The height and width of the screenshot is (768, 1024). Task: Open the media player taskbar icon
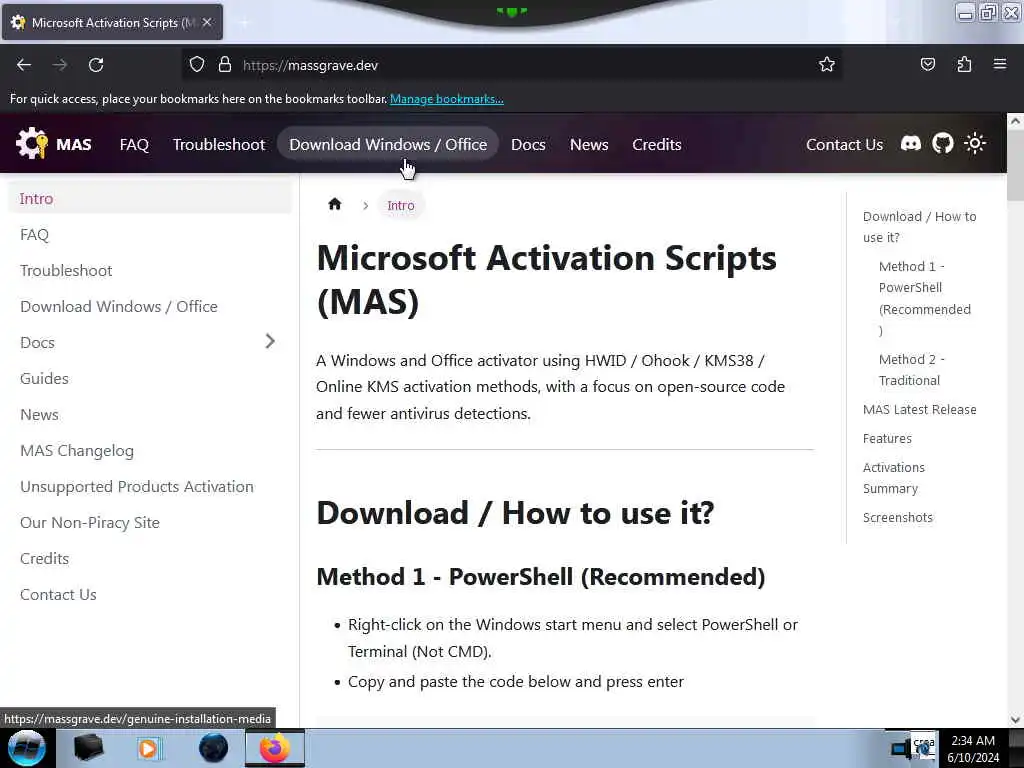pyautogui.click(x=148, y=748)
